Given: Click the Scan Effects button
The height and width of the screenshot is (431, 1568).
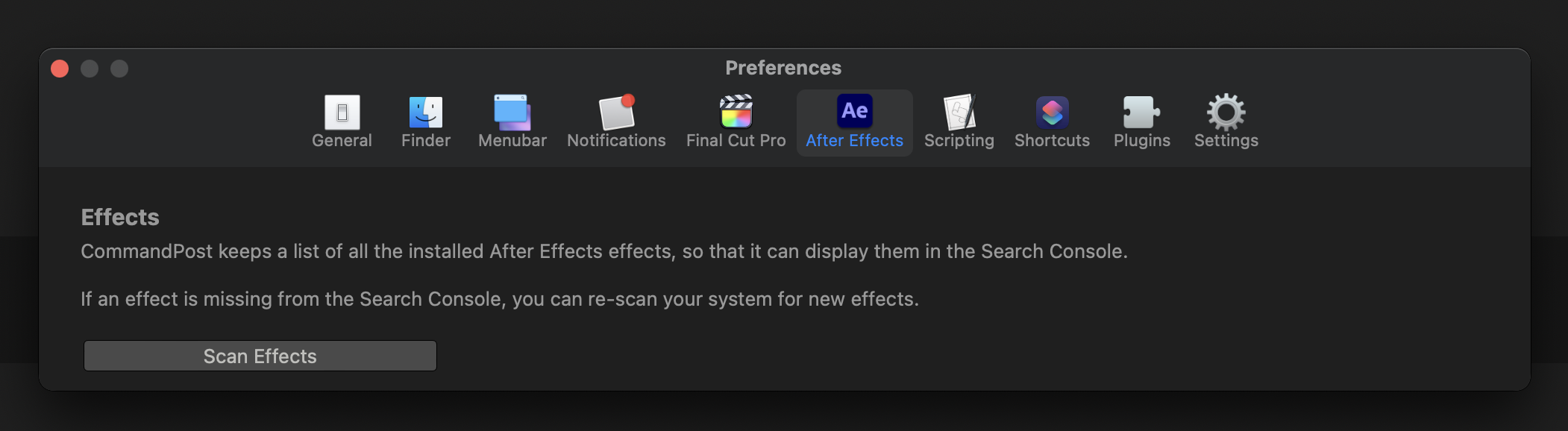Looking at the screenshot, I should point(260,356).
